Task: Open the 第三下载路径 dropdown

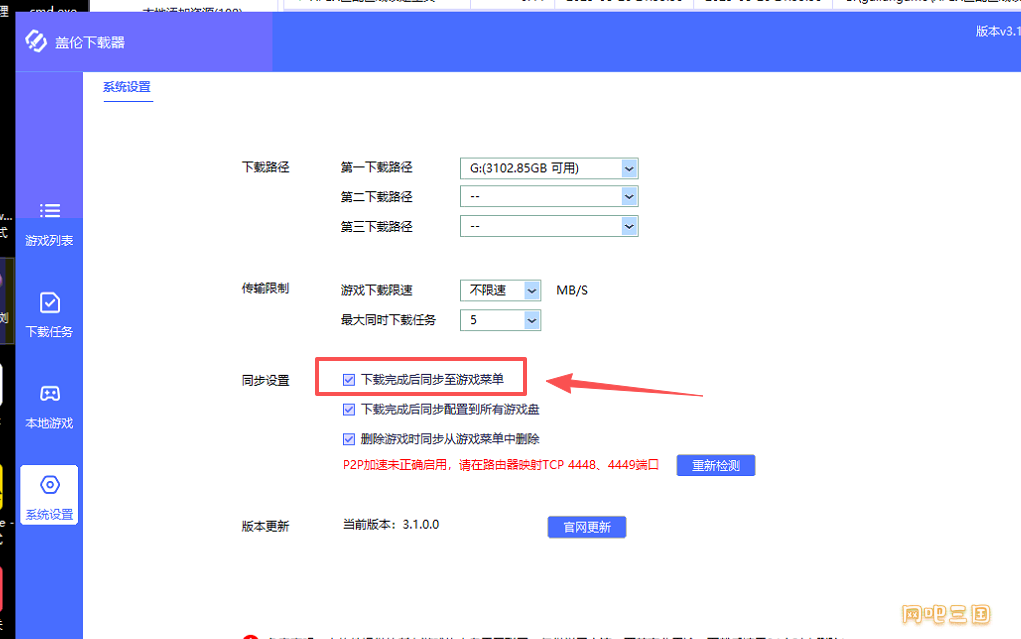Action: pos(629,227)
